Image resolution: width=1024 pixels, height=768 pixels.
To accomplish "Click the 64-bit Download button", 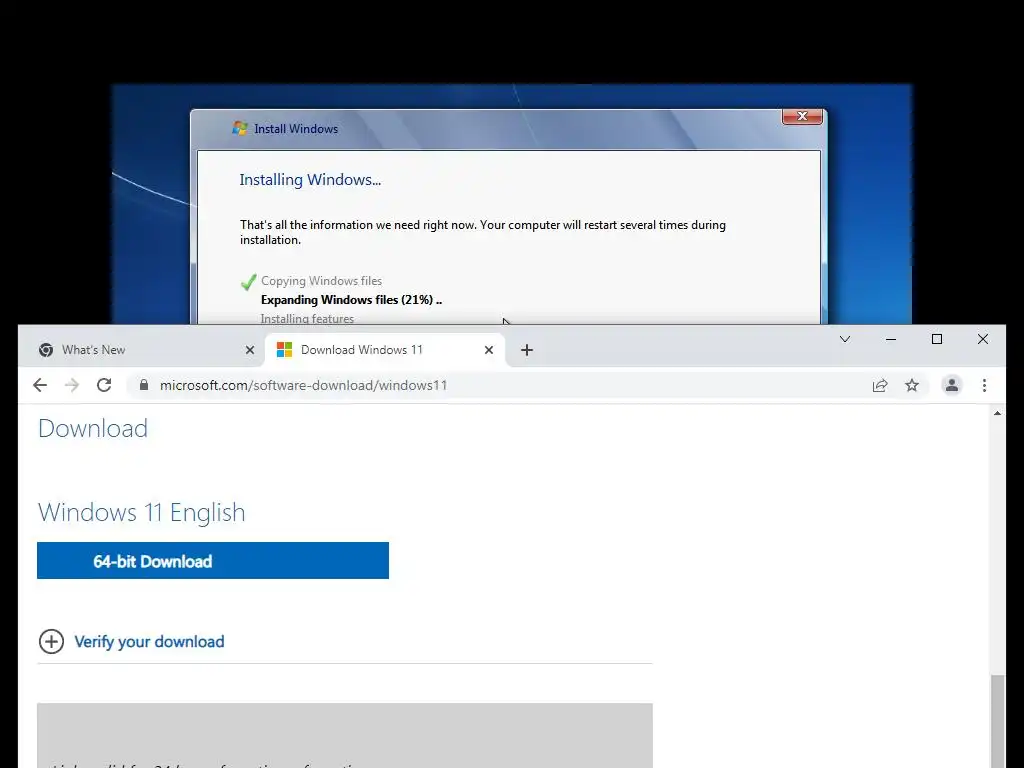I will click(213, 560).
